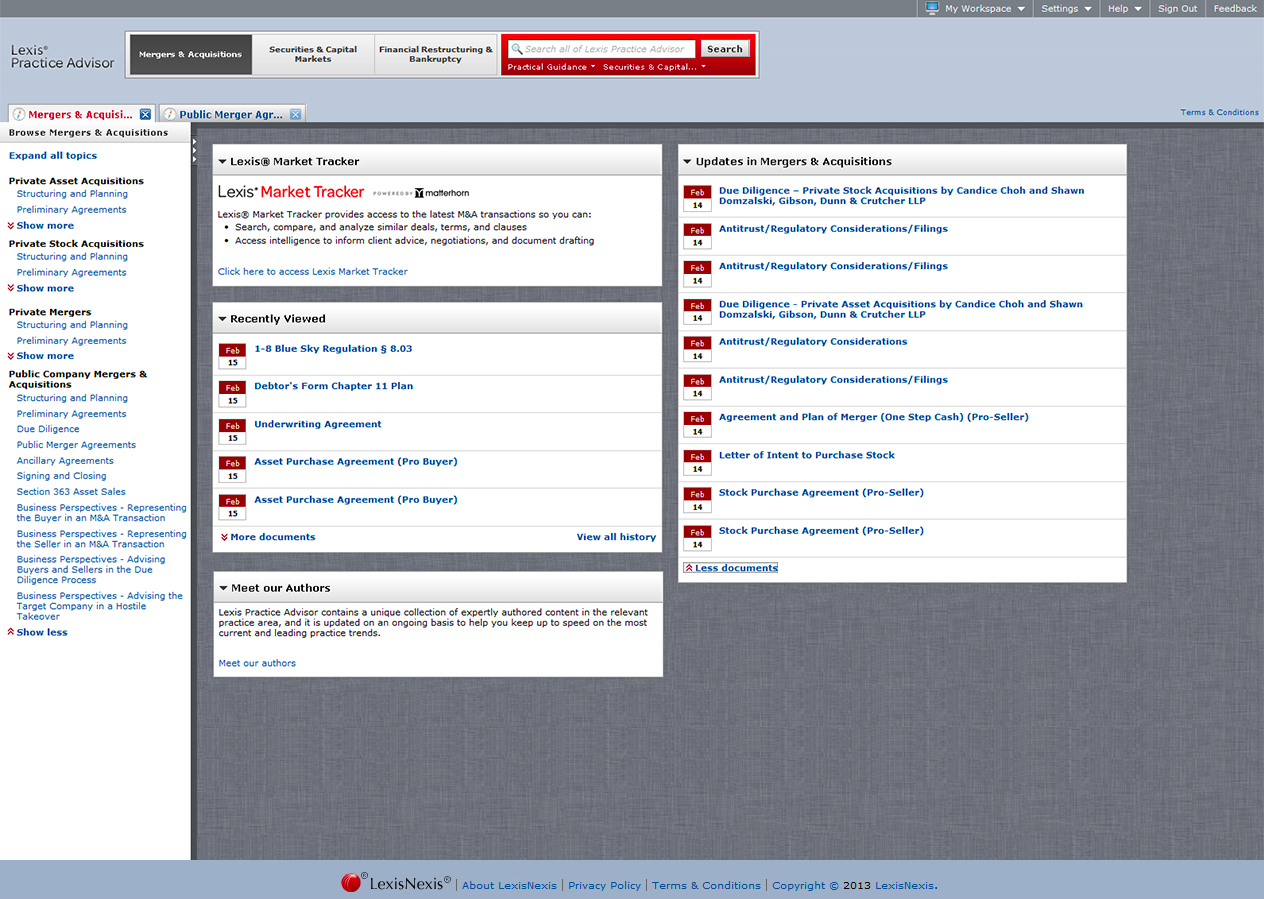Image resolution: width=1264 pixels, height=899 pixels.
Task: Click the Lexis Practice Advisor logo
Action: tap(63, 57)
